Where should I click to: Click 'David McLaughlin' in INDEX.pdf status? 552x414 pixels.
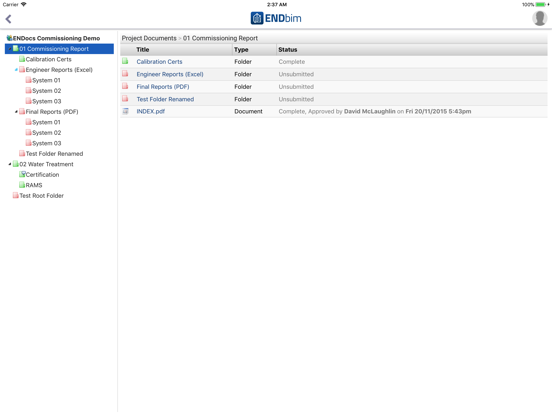point(370,111)
